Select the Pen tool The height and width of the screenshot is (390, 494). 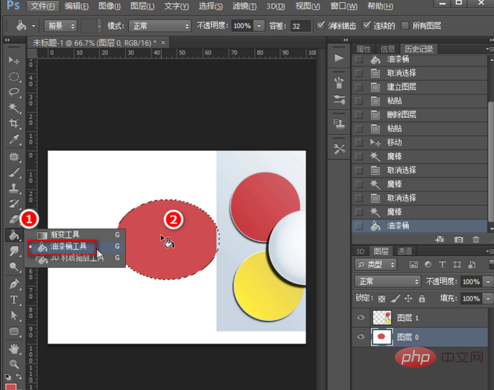pos(14,284)
